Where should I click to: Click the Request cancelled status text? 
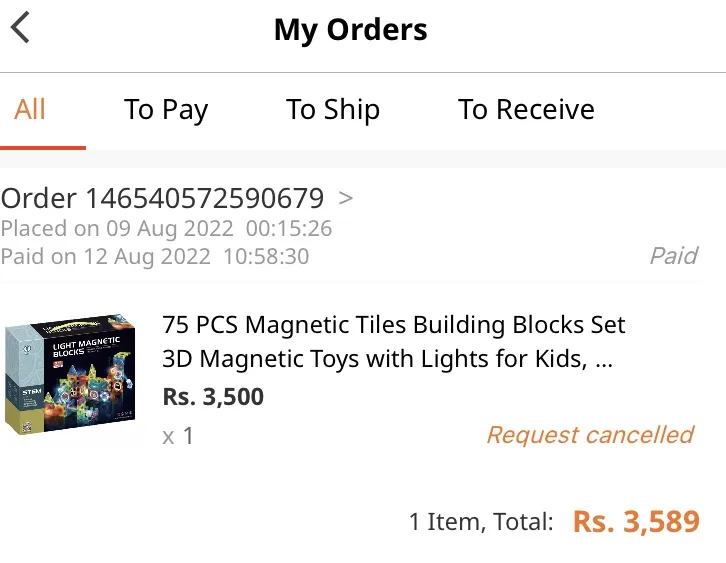[x=590, y=435]
